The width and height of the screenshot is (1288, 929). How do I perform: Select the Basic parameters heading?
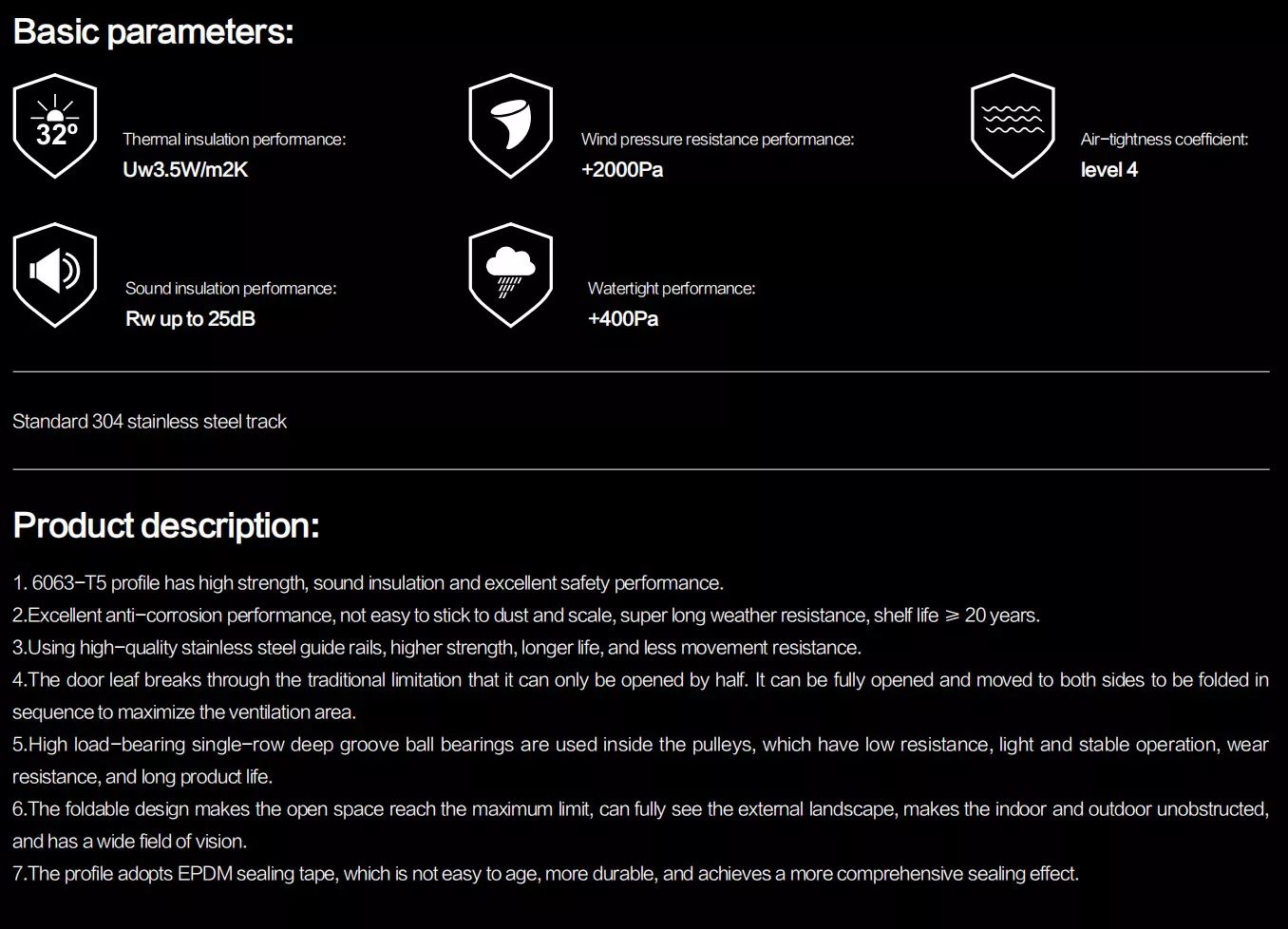coord(153,32)
